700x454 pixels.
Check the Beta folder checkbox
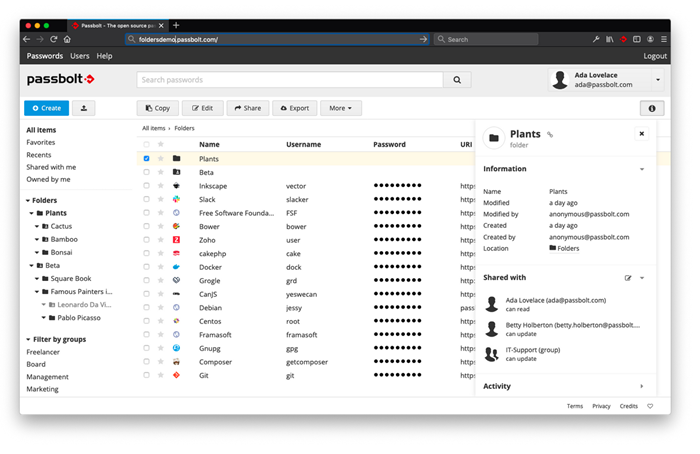tap(146, 172)
